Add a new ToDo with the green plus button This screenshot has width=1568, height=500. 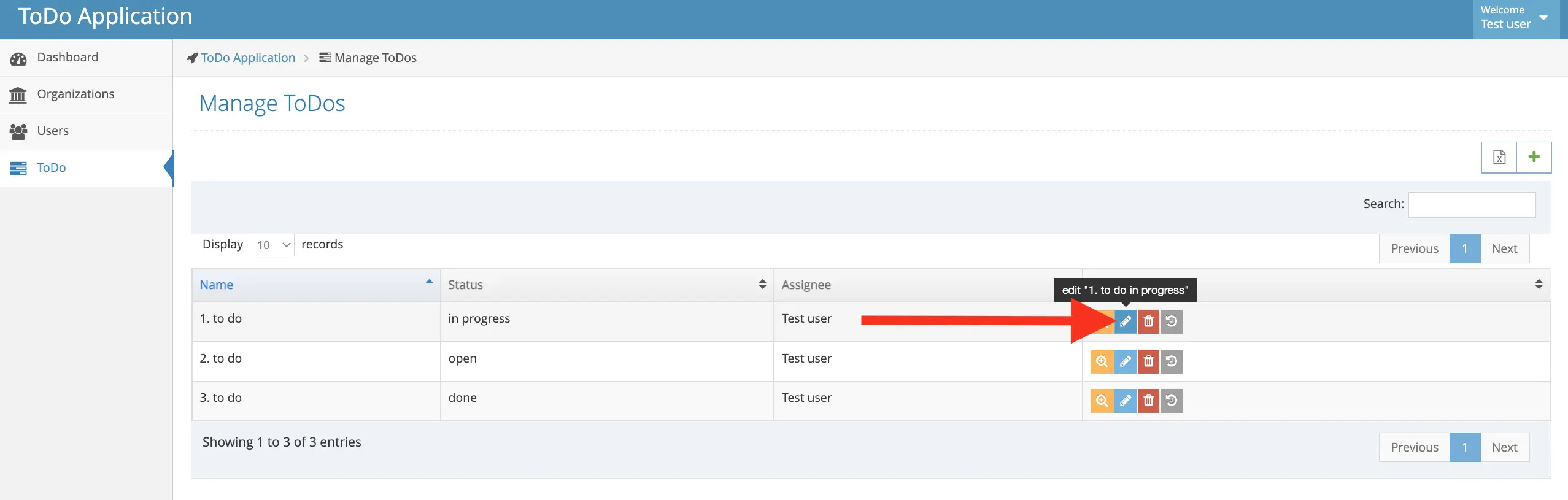[1534, 157]
